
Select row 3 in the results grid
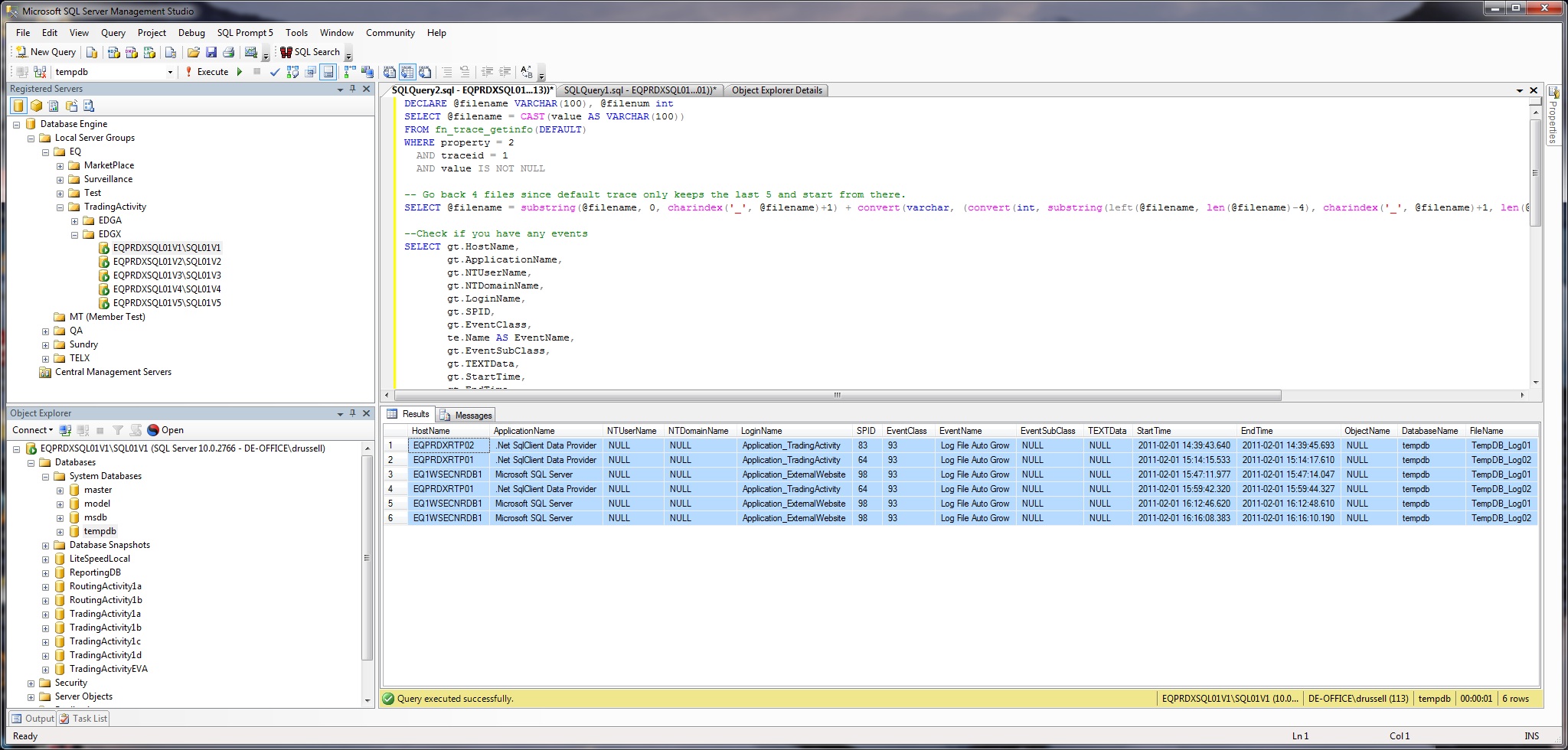(393, 474)
